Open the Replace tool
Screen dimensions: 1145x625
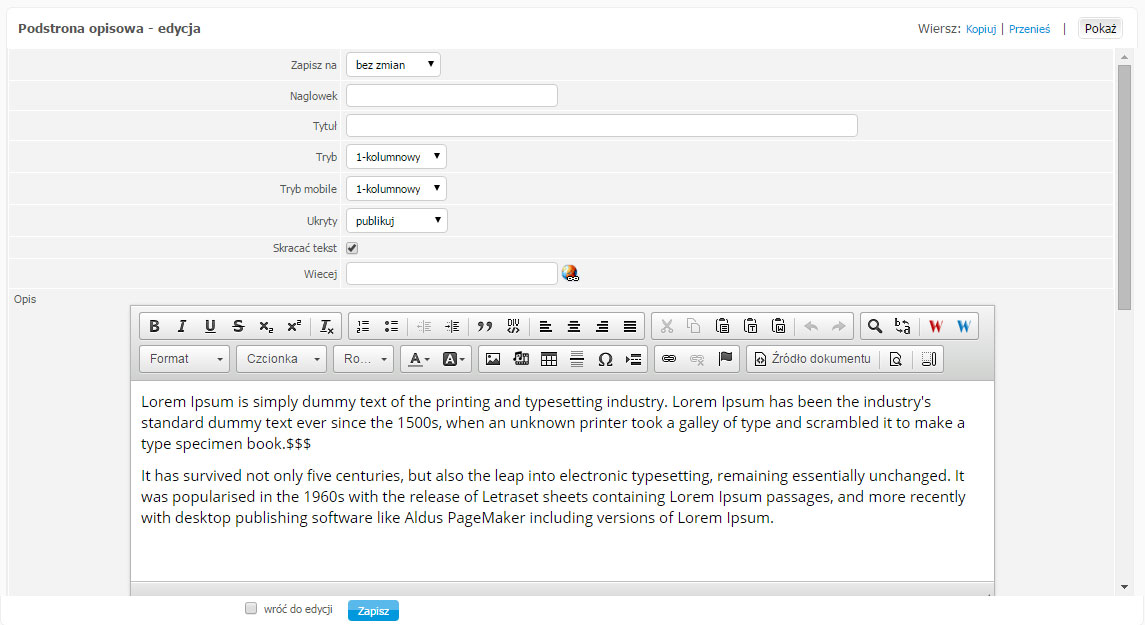tap(903, 326)
